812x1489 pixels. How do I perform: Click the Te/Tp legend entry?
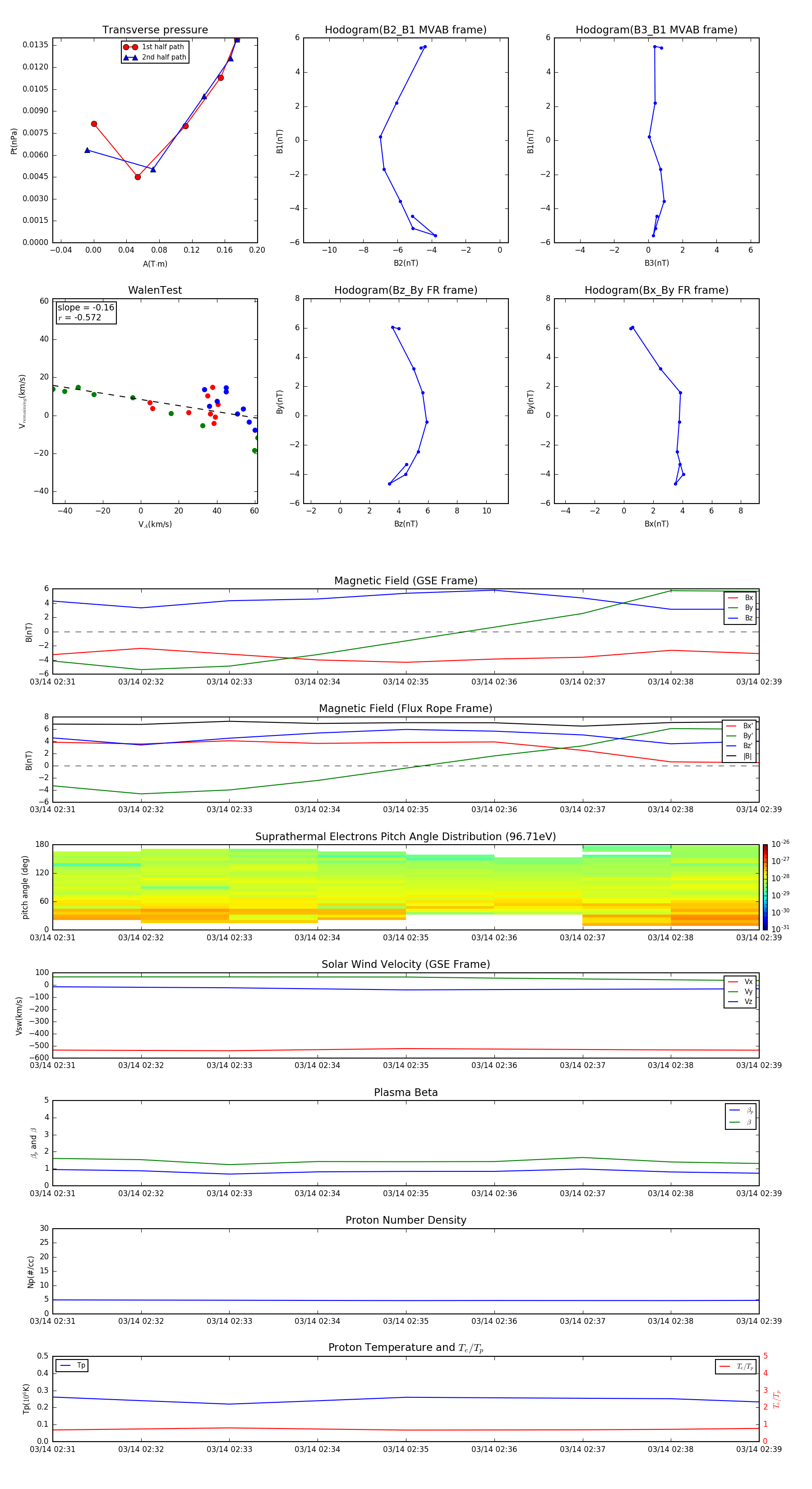tap(736, 1366)
